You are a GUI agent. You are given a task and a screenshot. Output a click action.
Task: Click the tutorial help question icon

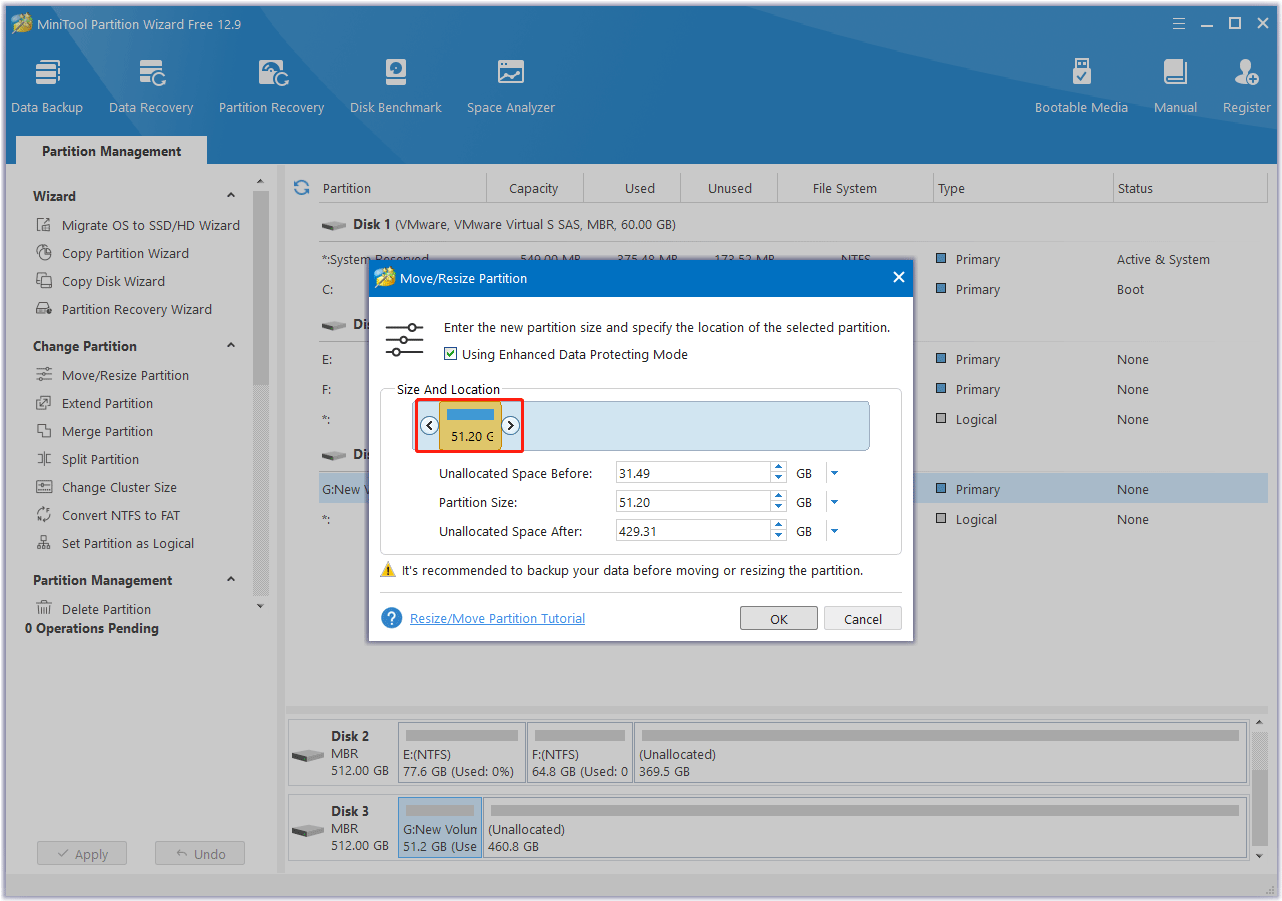click(x=392, y=618)
